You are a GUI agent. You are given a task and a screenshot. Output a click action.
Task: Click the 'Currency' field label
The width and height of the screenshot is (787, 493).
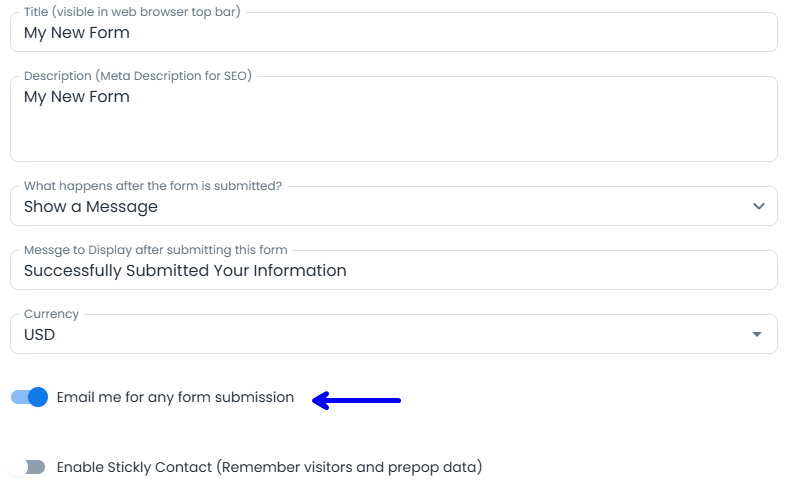click(x=51, y=314)
